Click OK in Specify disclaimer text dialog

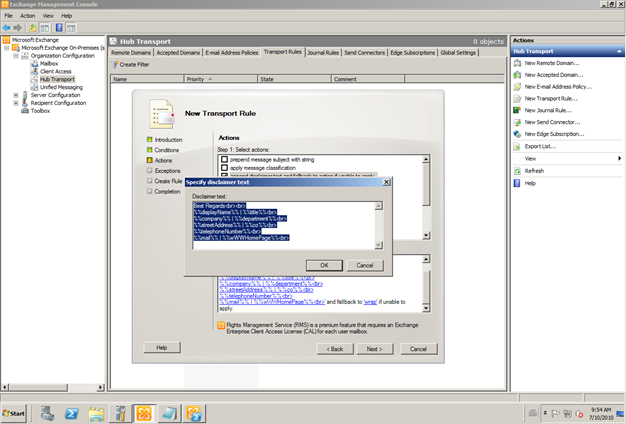pyautogui.click(x=324, y=265)
